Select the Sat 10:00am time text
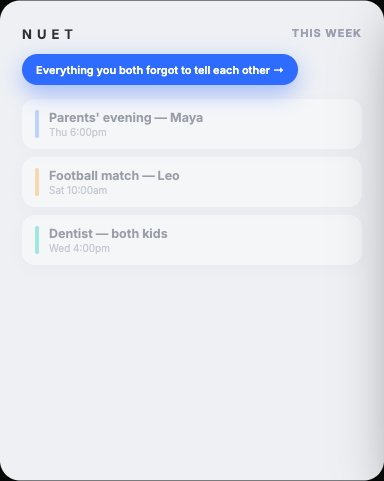 click(x=78, y=190)
